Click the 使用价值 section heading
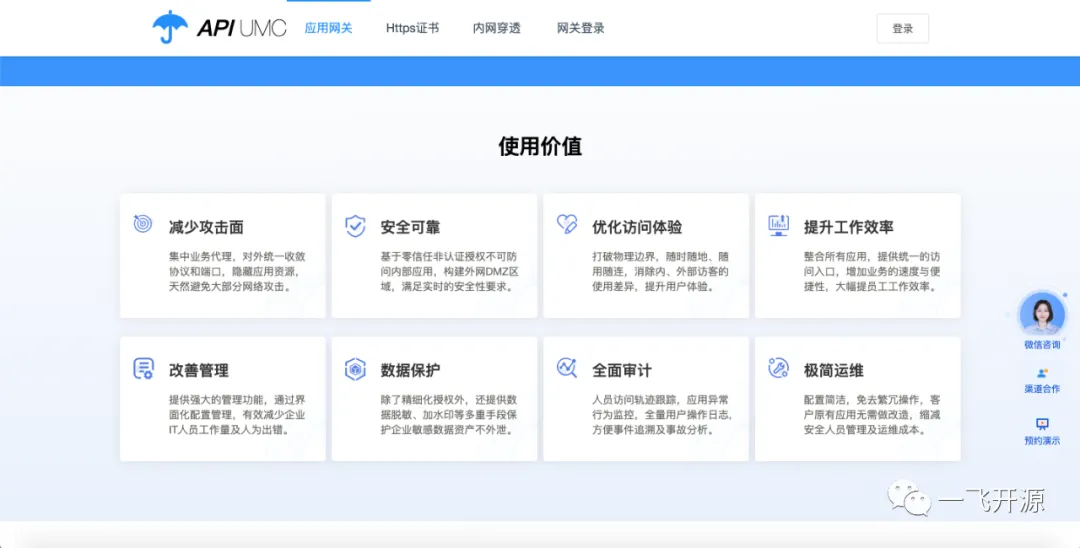 pyautogui.click(x=540, y=147)
